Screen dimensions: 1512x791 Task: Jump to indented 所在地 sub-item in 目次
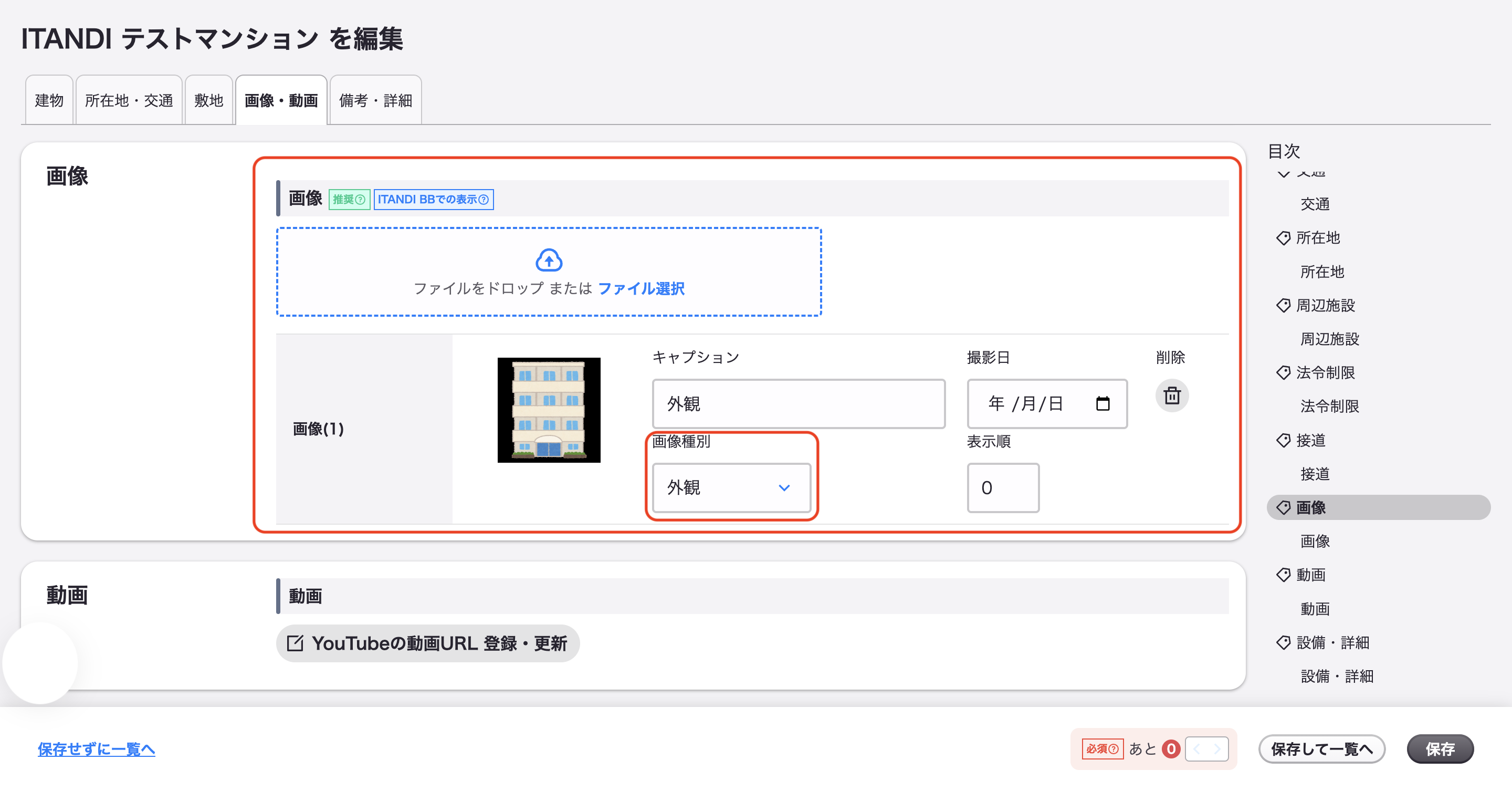(1322, 272)
